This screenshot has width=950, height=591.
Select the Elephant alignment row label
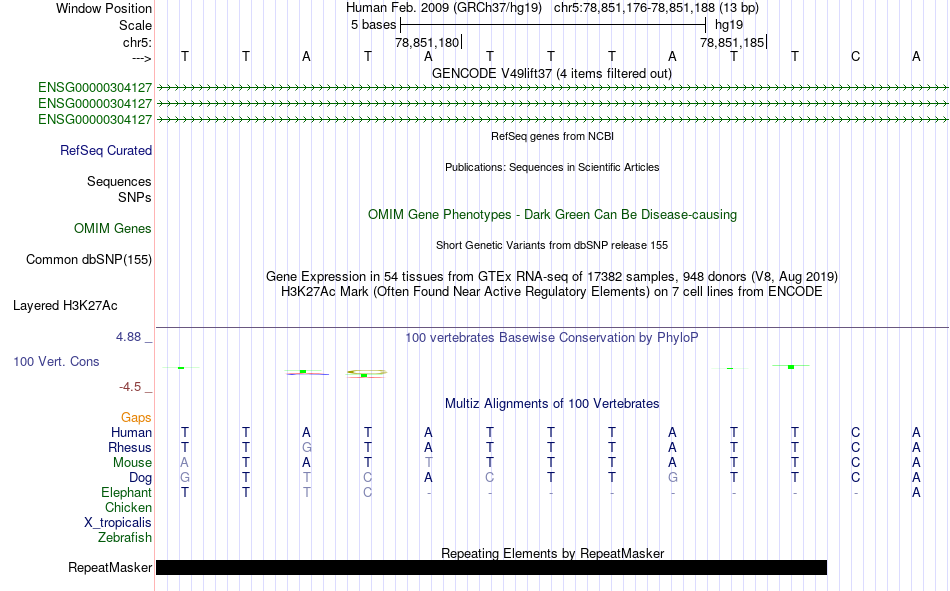coord(126,492)
